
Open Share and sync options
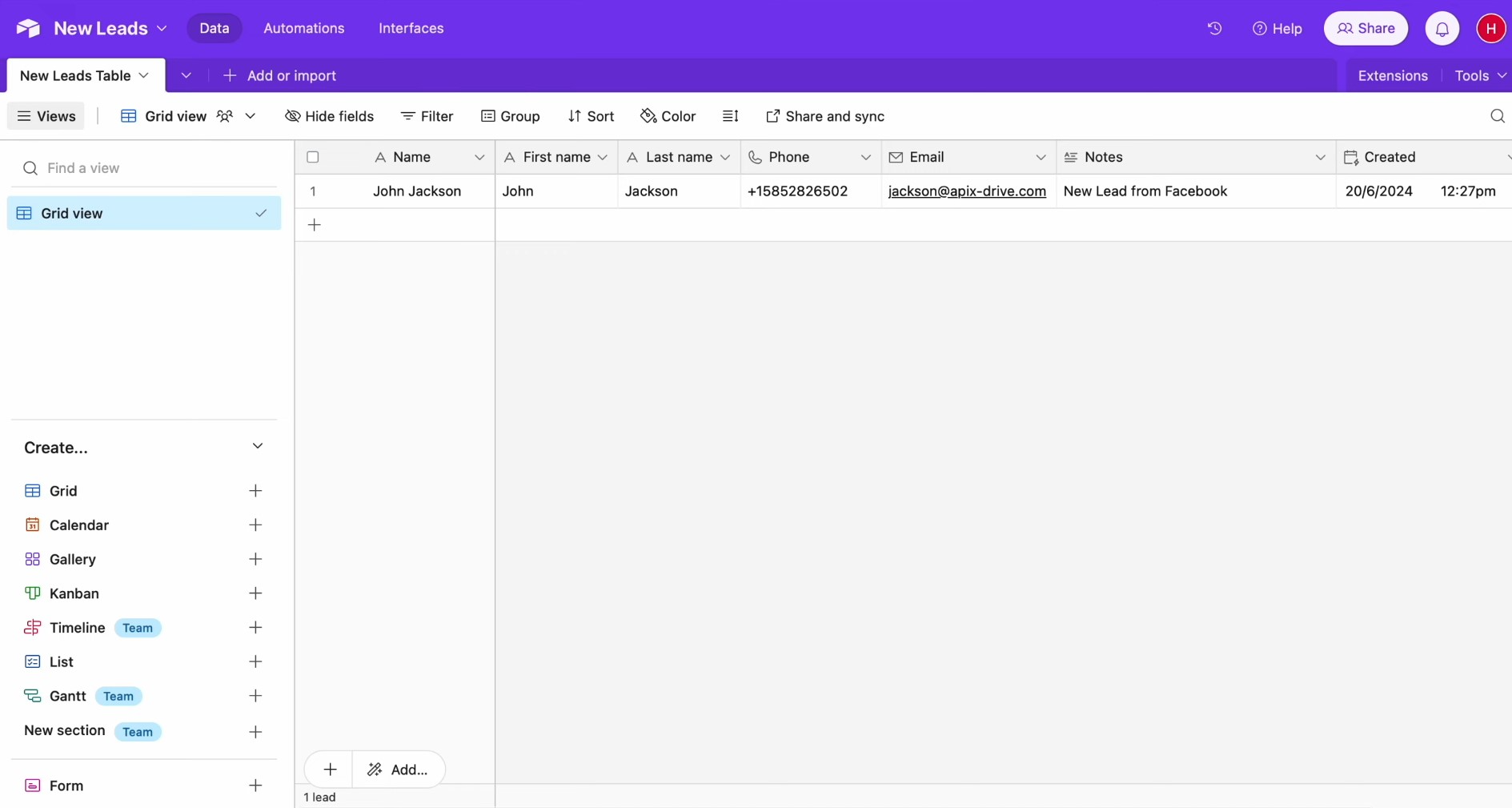click(x=825, y=116)
